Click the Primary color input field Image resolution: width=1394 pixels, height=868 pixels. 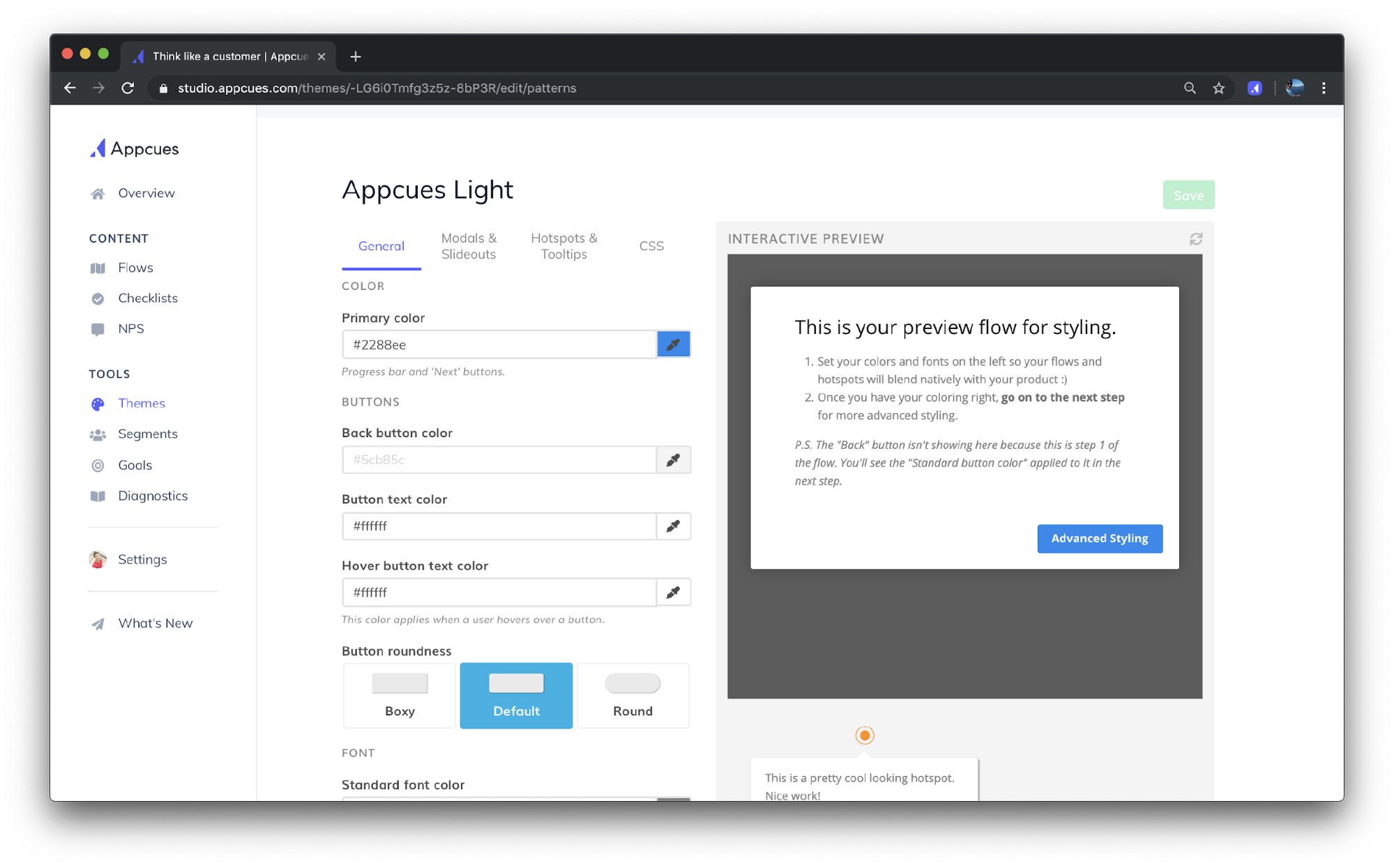coord(499,344)
